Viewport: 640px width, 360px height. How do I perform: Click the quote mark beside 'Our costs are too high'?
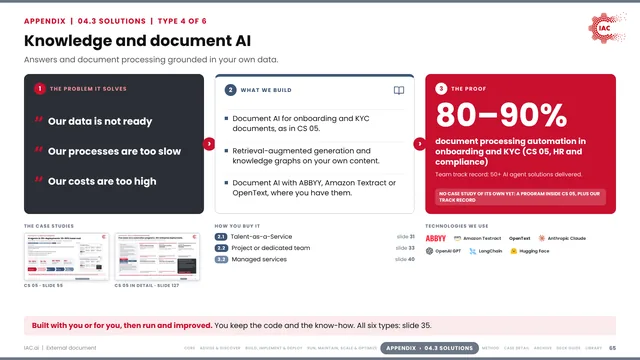pyautogui.click(x=38, y=179)
